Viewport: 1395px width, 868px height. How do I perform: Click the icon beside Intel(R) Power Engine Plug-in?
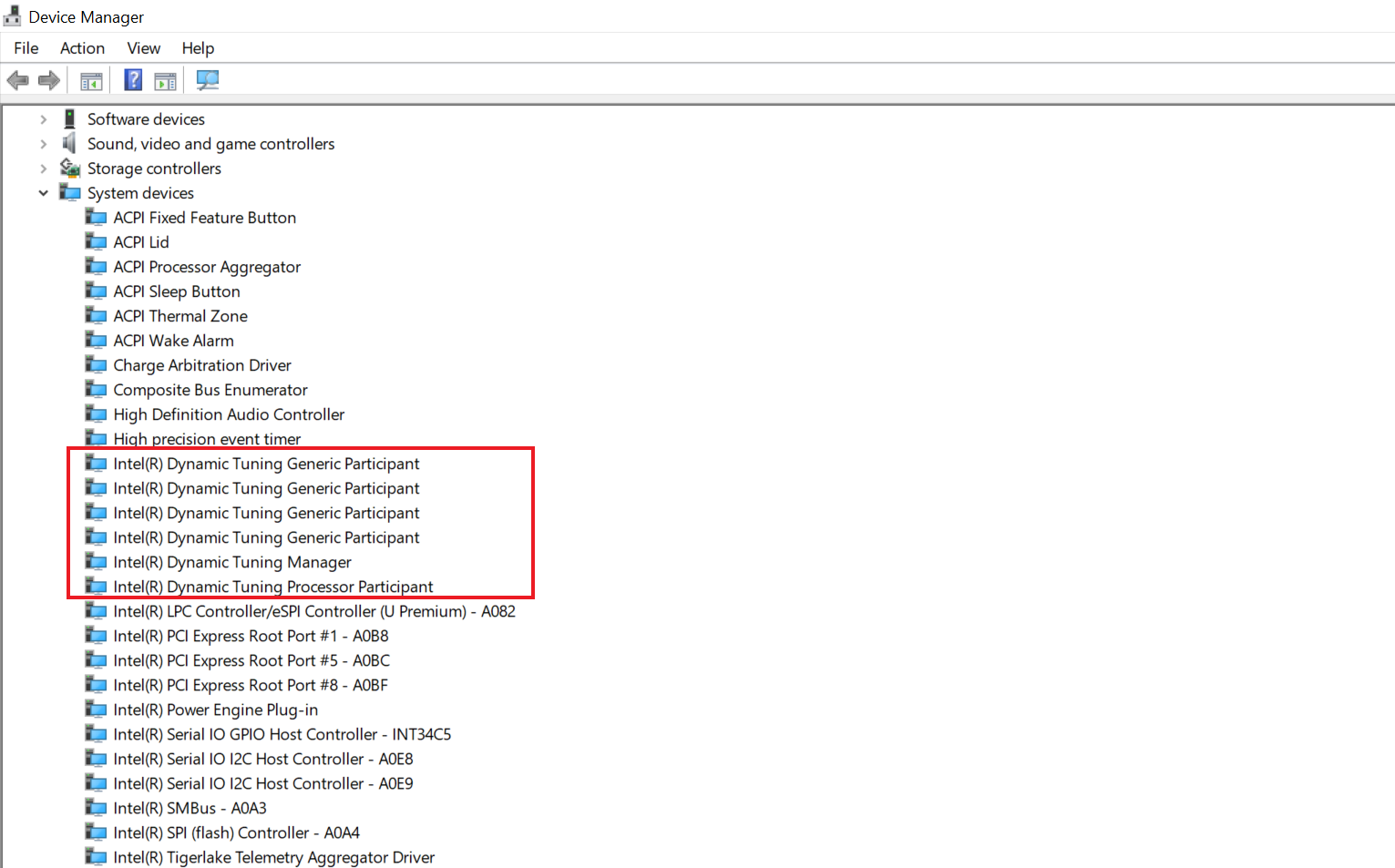pyautogui.click(x=96, y=709)
